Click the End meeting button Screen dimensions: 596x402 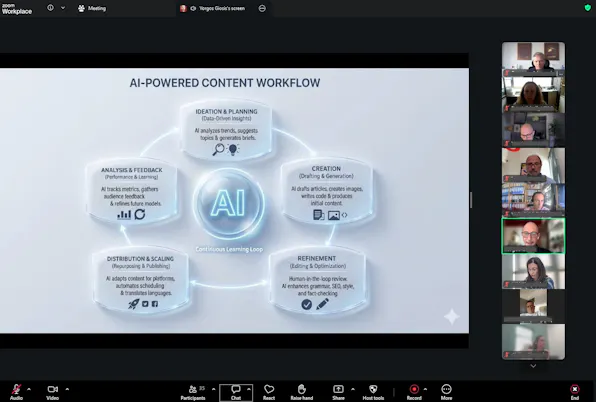tap(575, 392)
